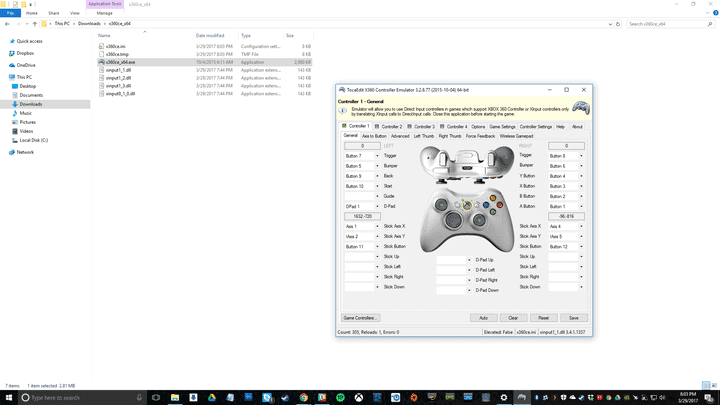Expand left Stick Axis X dropdown showing Axis 1
The height and width of the screenshot is (405, 720).
(377, 226)
